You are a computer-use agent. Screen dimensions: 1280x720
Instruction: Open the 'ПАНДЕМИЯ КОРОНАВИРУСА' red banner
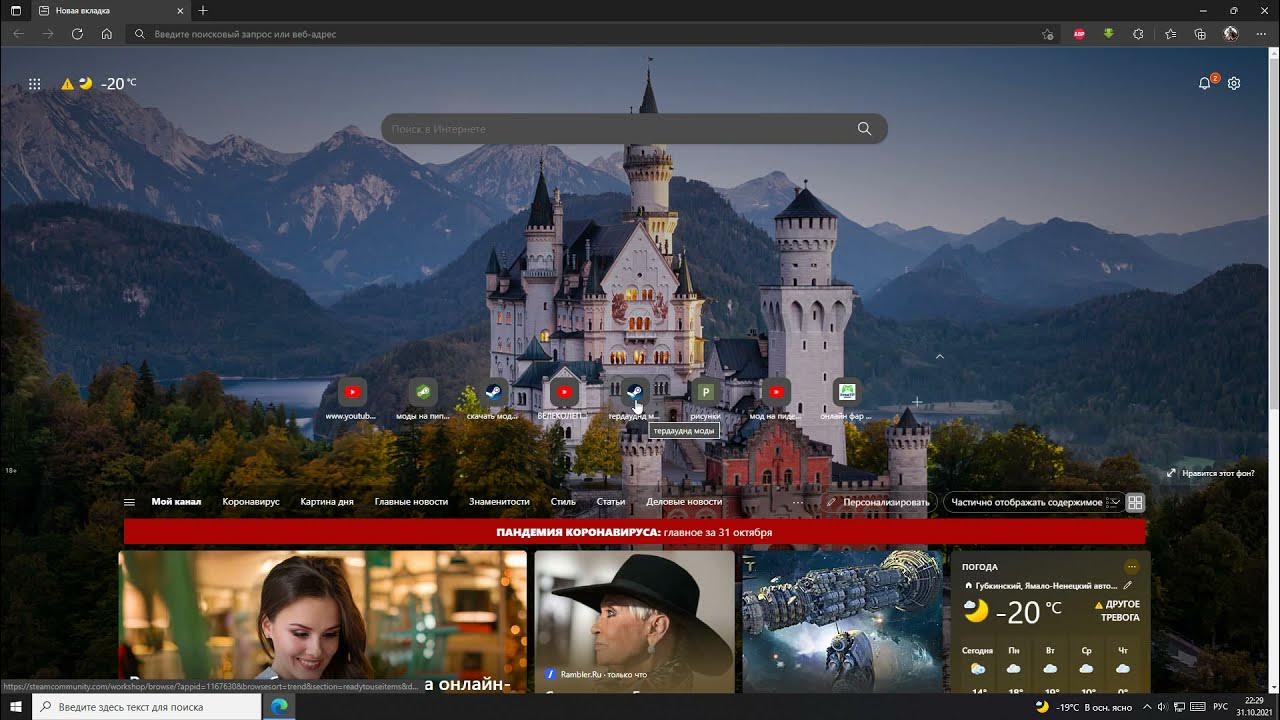[634, 532]
